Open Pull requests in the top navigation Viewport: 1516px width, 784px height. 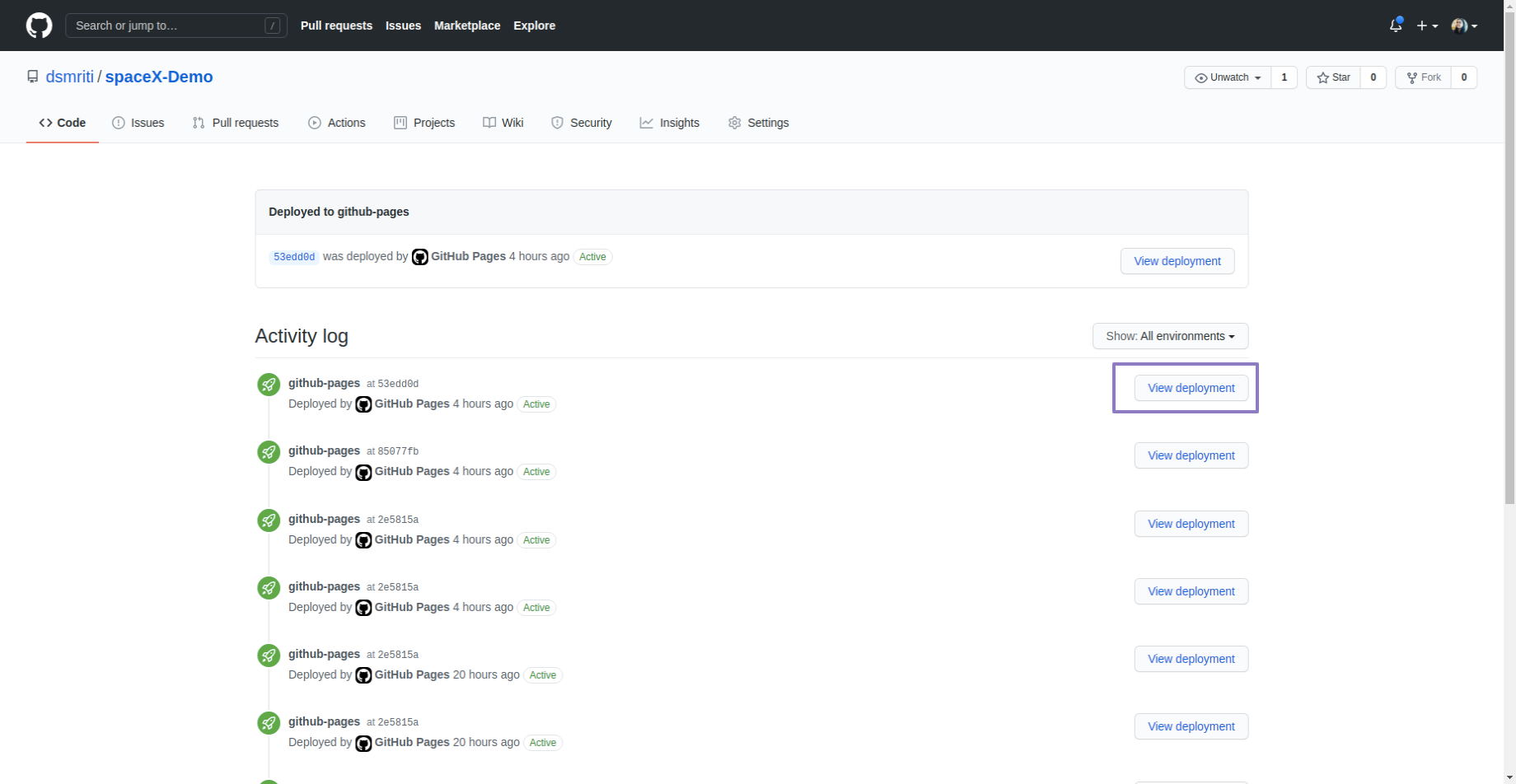click(336, 26)
